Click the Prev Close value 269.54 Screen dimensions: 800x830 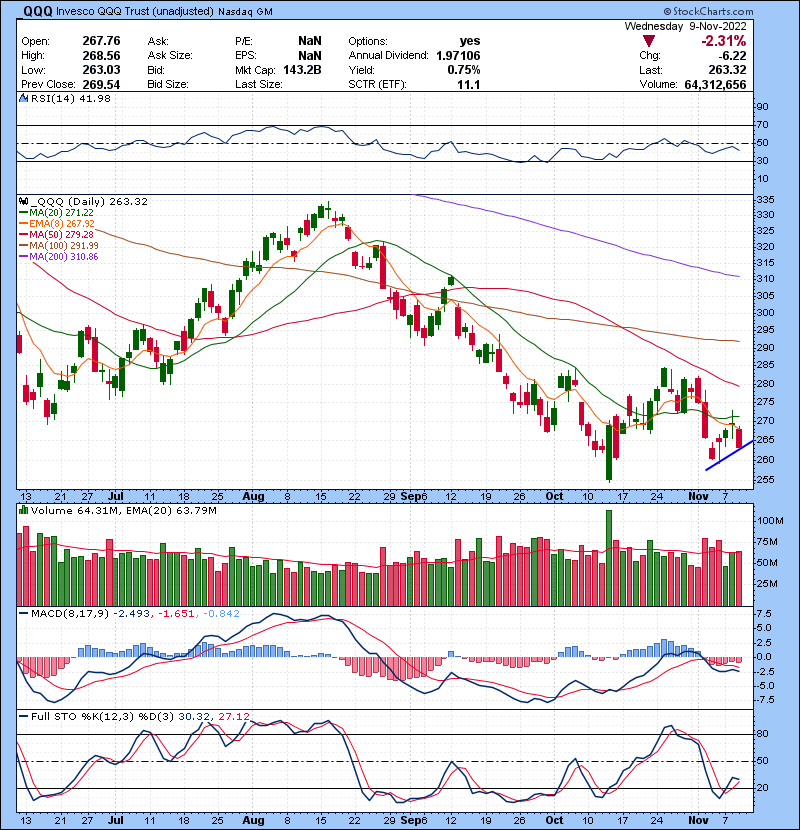[x=101, y=84]
